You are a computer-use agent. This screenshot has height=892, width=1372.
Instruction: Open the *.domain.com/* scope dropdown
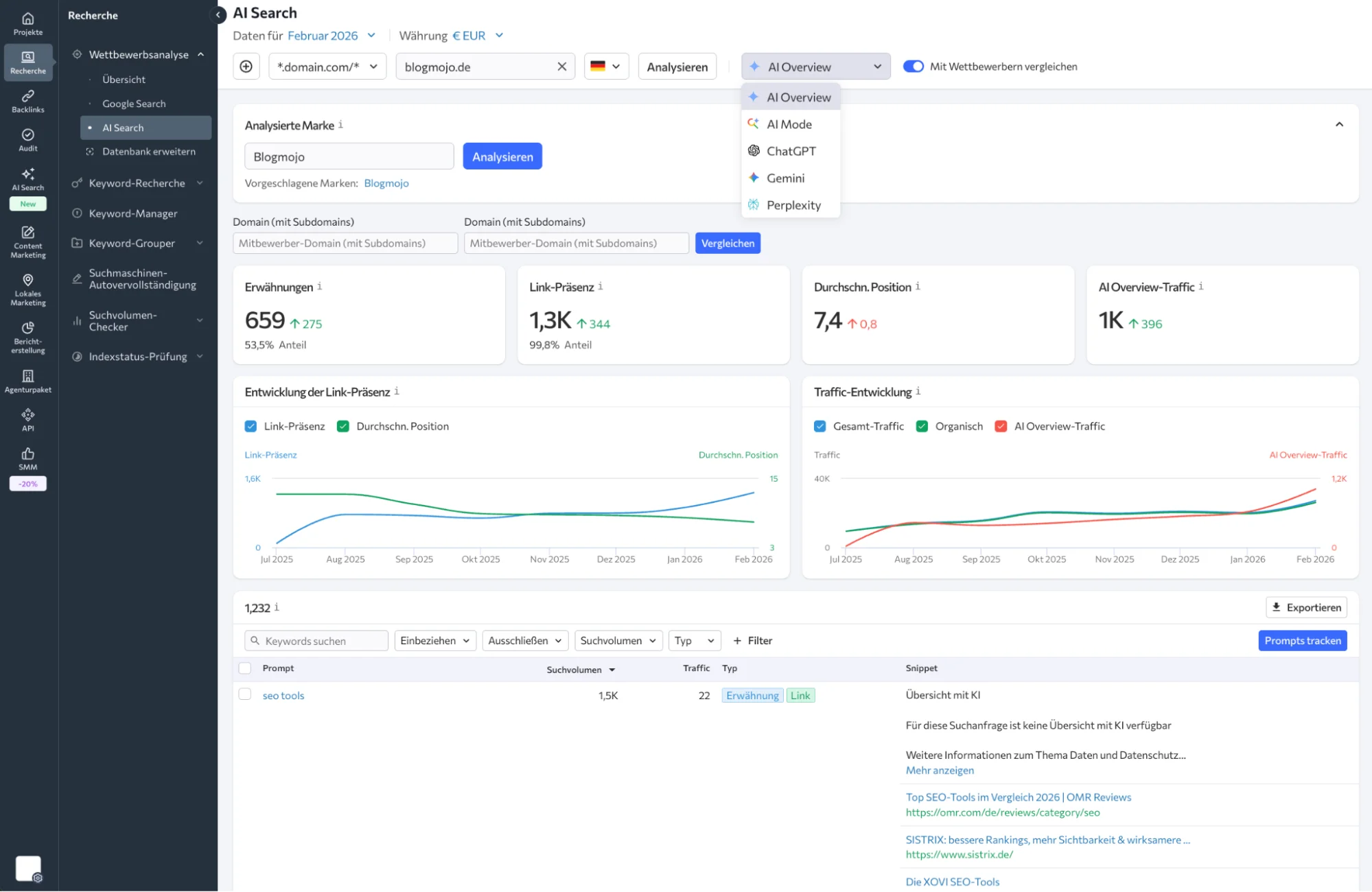click(x=327, y=67)
